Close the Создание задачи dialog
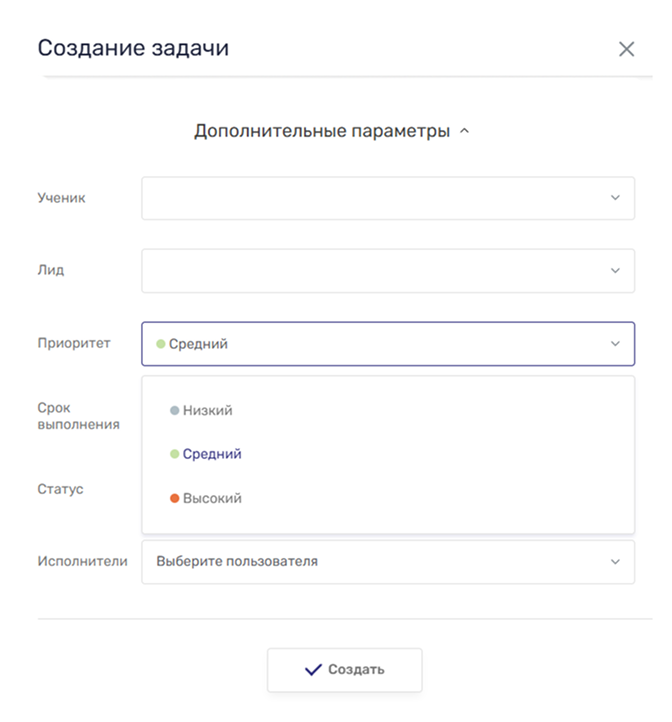 [x=627, y=49]
